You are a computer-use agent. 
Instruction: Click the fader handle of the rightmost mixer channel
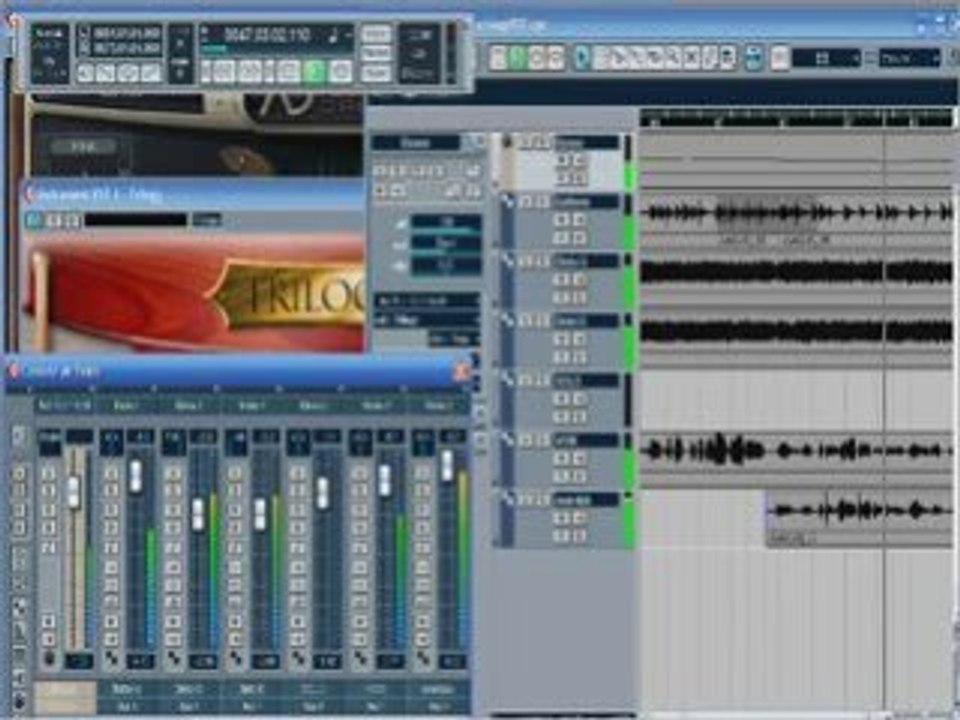point(447,465)
